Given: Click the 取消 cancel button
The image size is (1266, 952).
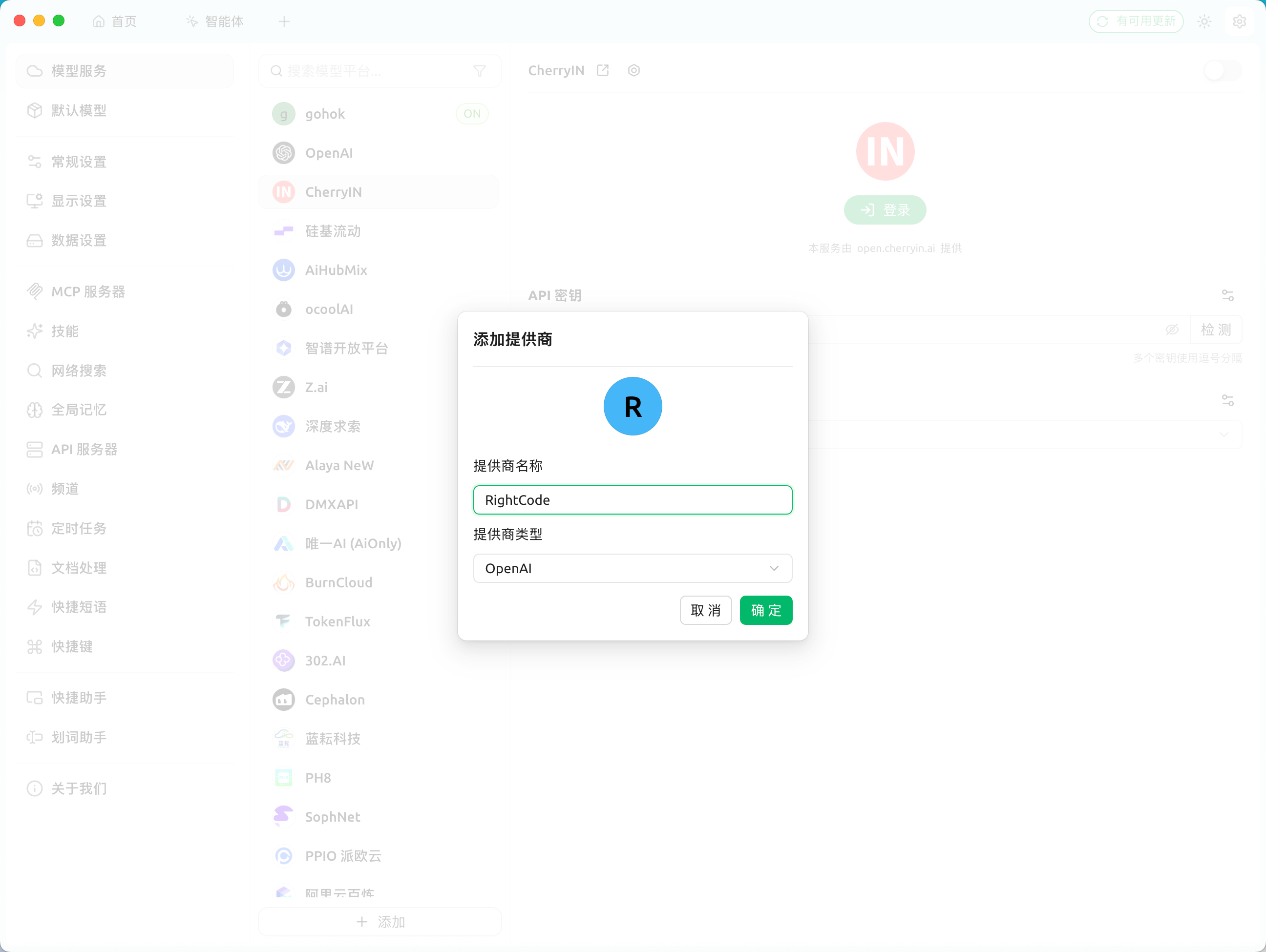Looking at the screenshot, I should pyautogui.click(x=705, y=610).
